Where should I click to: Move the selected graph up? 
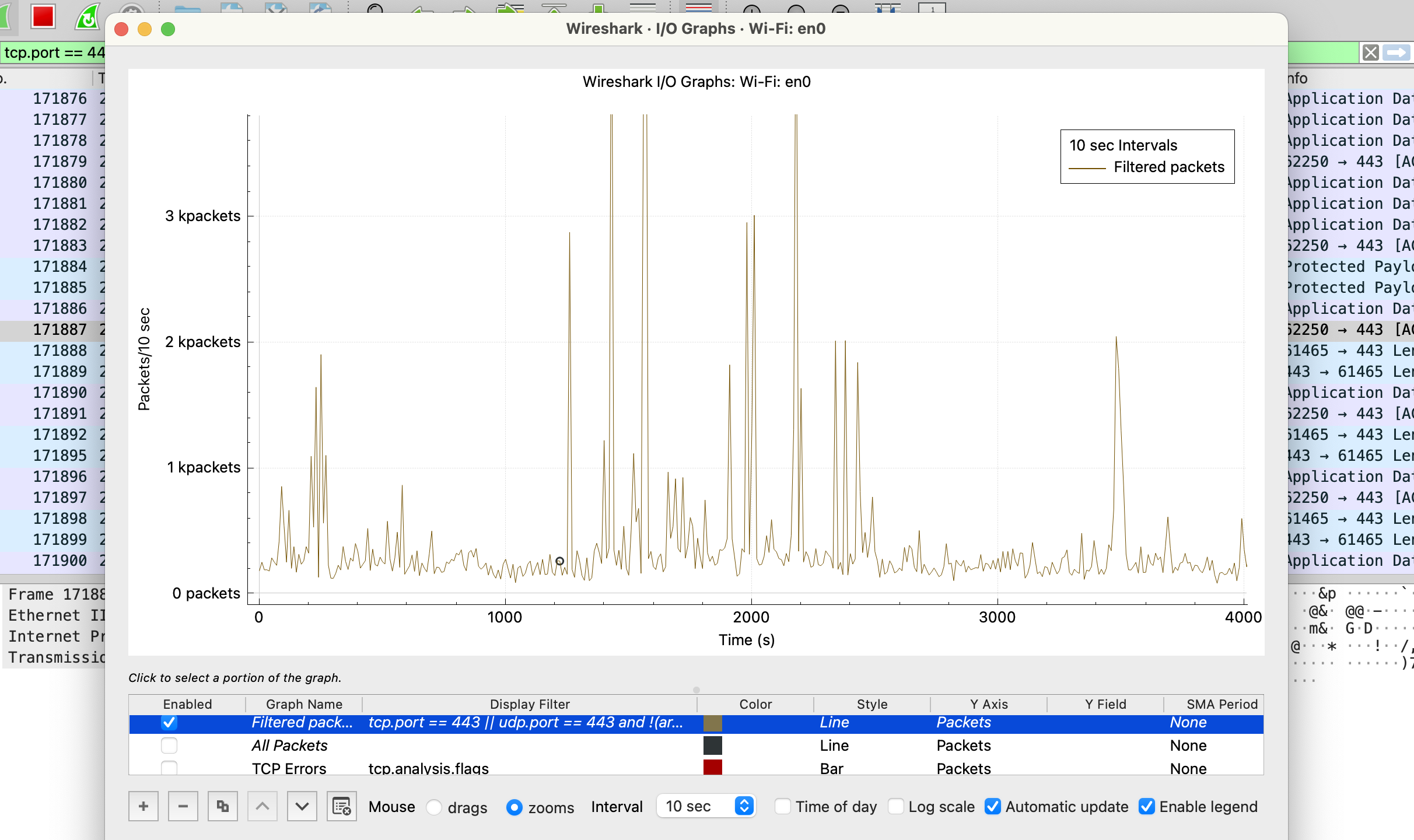(262, 806)
